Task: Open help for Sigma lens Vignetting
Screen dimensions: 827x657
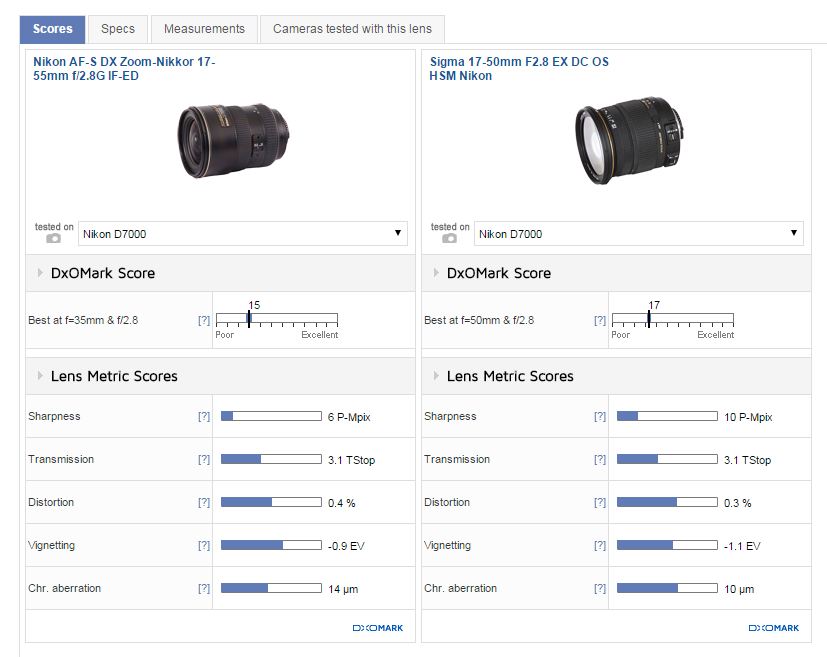Action: [600, 546]
